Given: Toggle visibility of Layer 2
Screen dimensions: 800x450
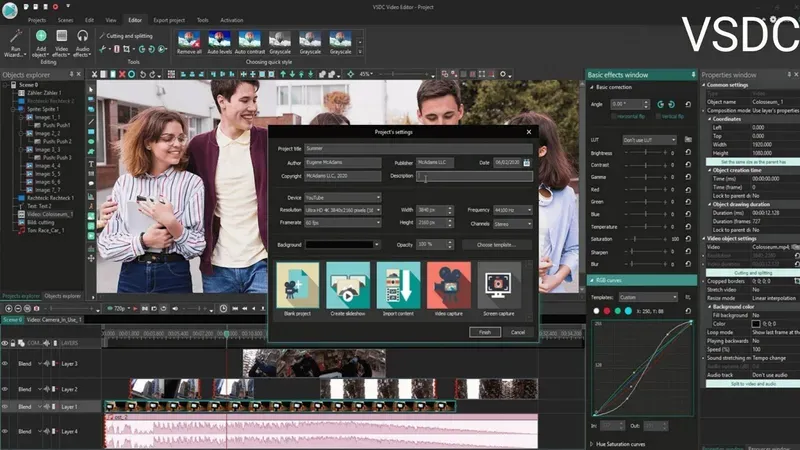Looking at the screenshot, I should pos(5,389).
